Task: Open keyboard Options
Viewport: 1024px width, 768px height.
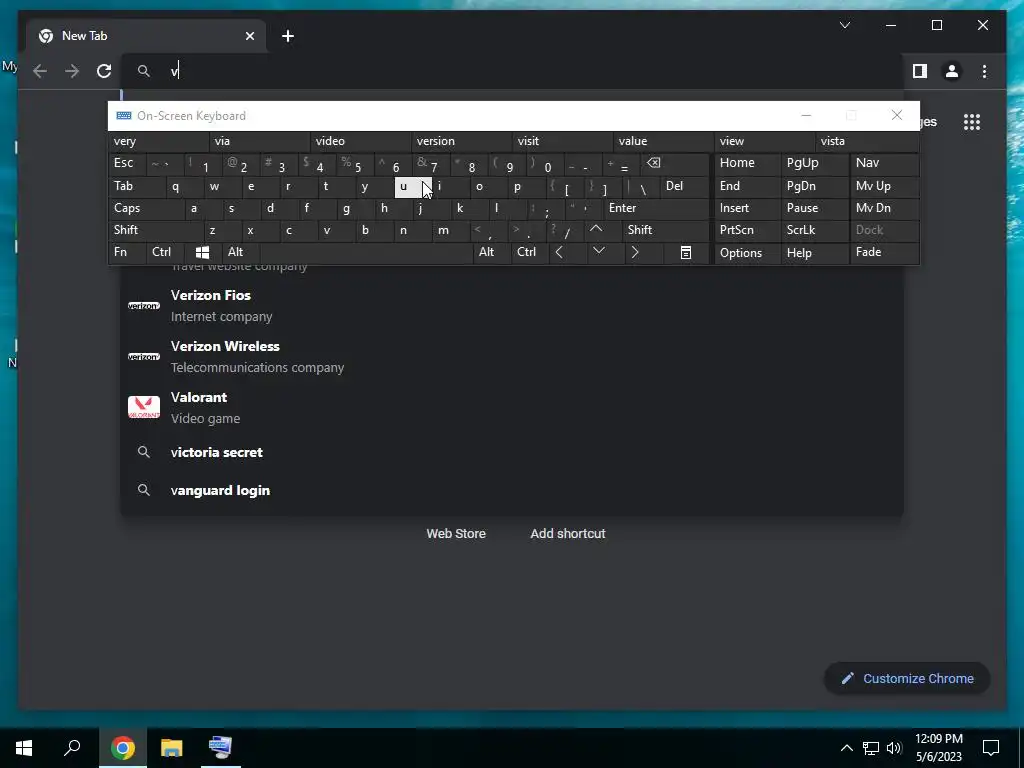Action: click(x=748, y=253)
